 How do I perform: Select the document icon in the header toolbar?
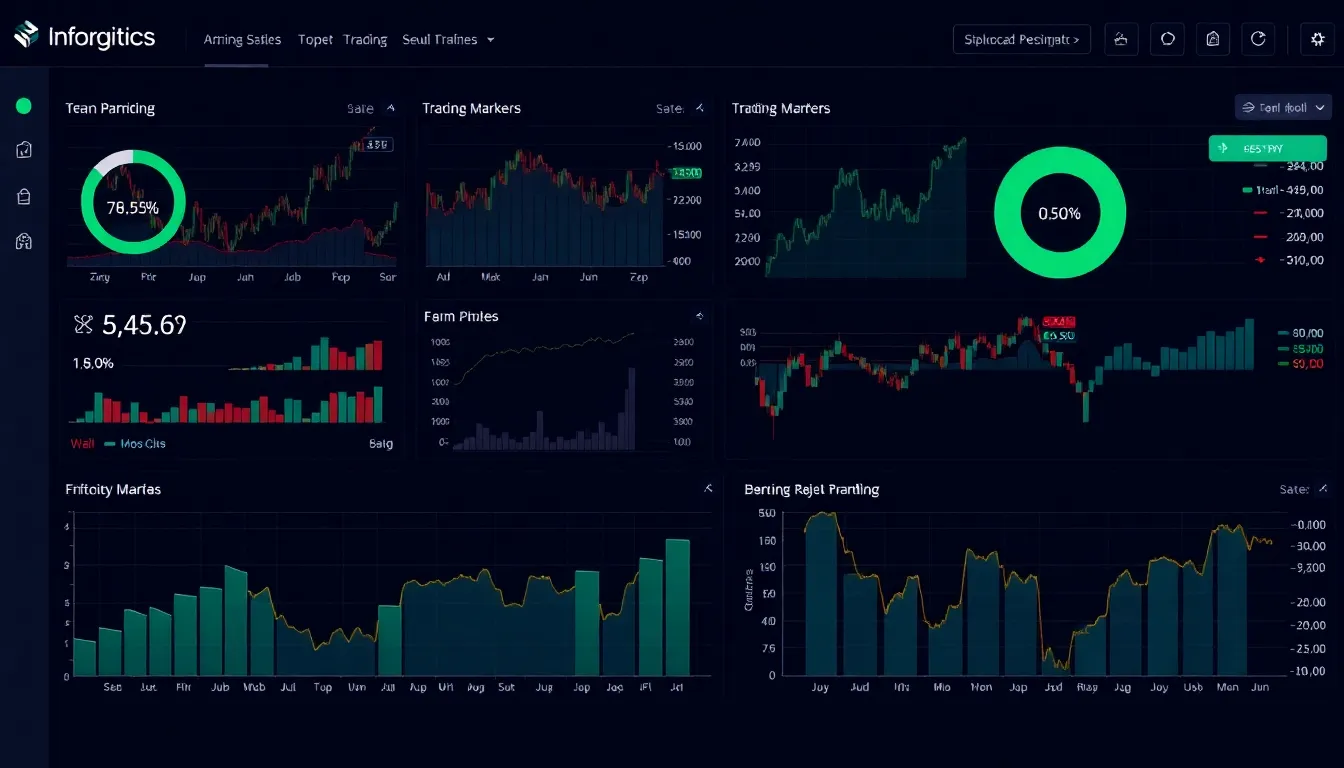1213,39
